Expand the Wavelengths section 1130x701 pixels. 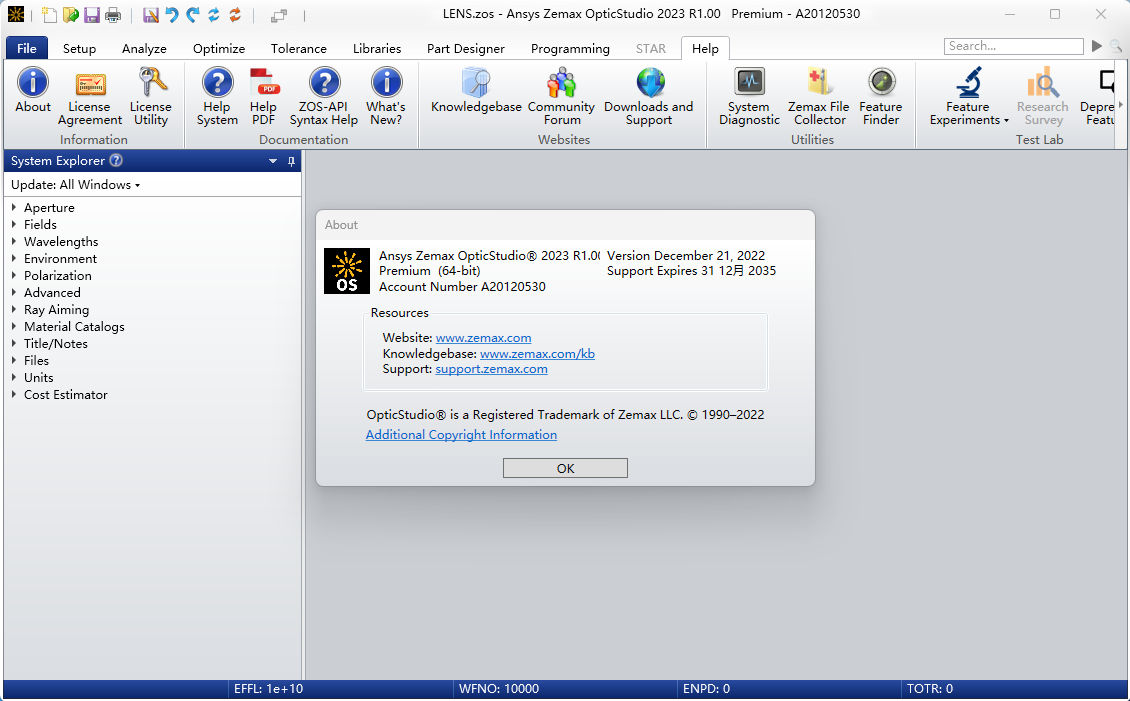14,241
